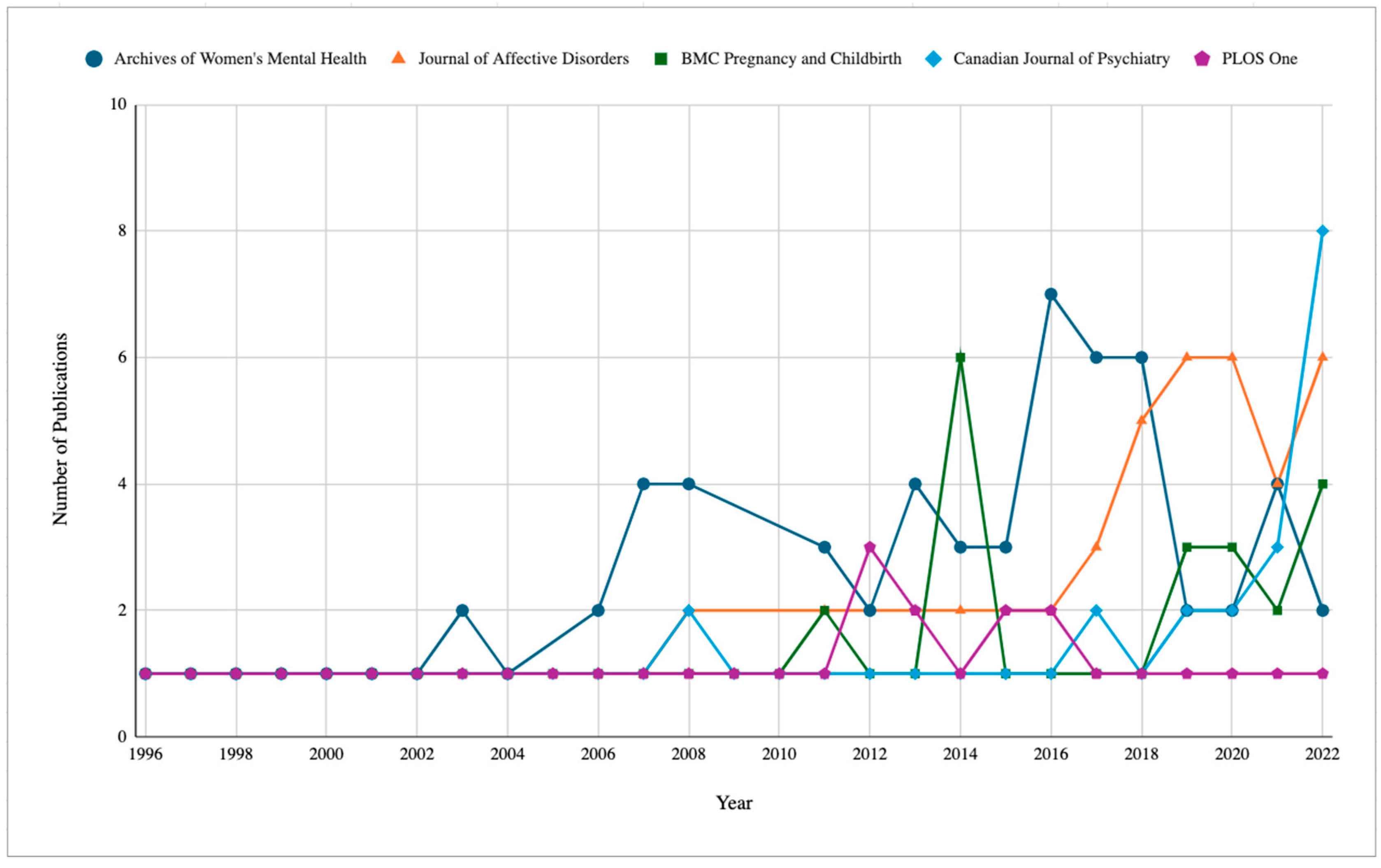This screenshot has width=1381, height=868.
Task: Click the y-axis tick label 8
Action: click(122, 230)
